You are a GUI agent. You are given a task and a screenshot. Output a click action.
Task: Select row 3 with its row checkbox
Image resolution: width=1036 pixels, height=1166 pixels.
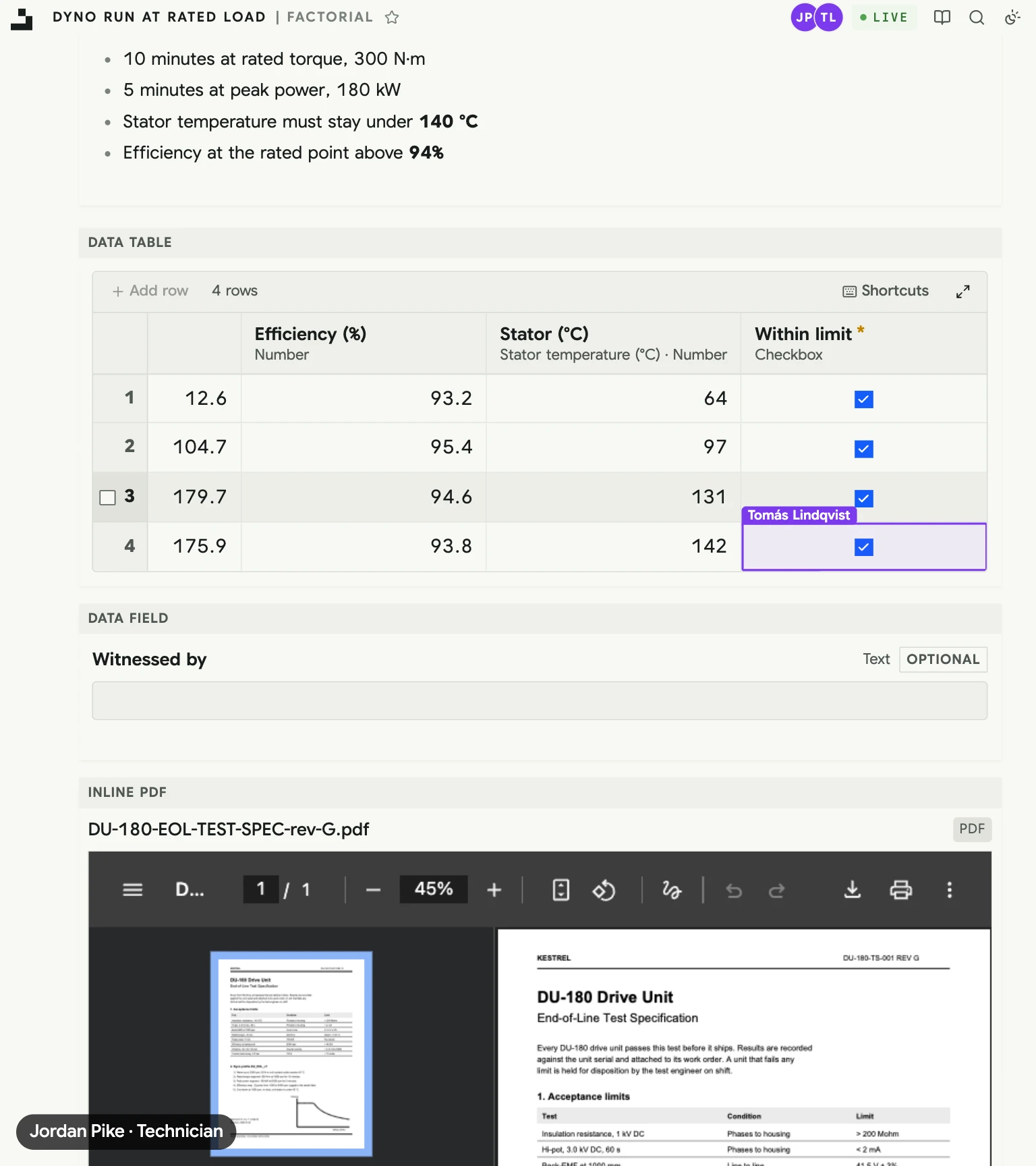[108, 497]
